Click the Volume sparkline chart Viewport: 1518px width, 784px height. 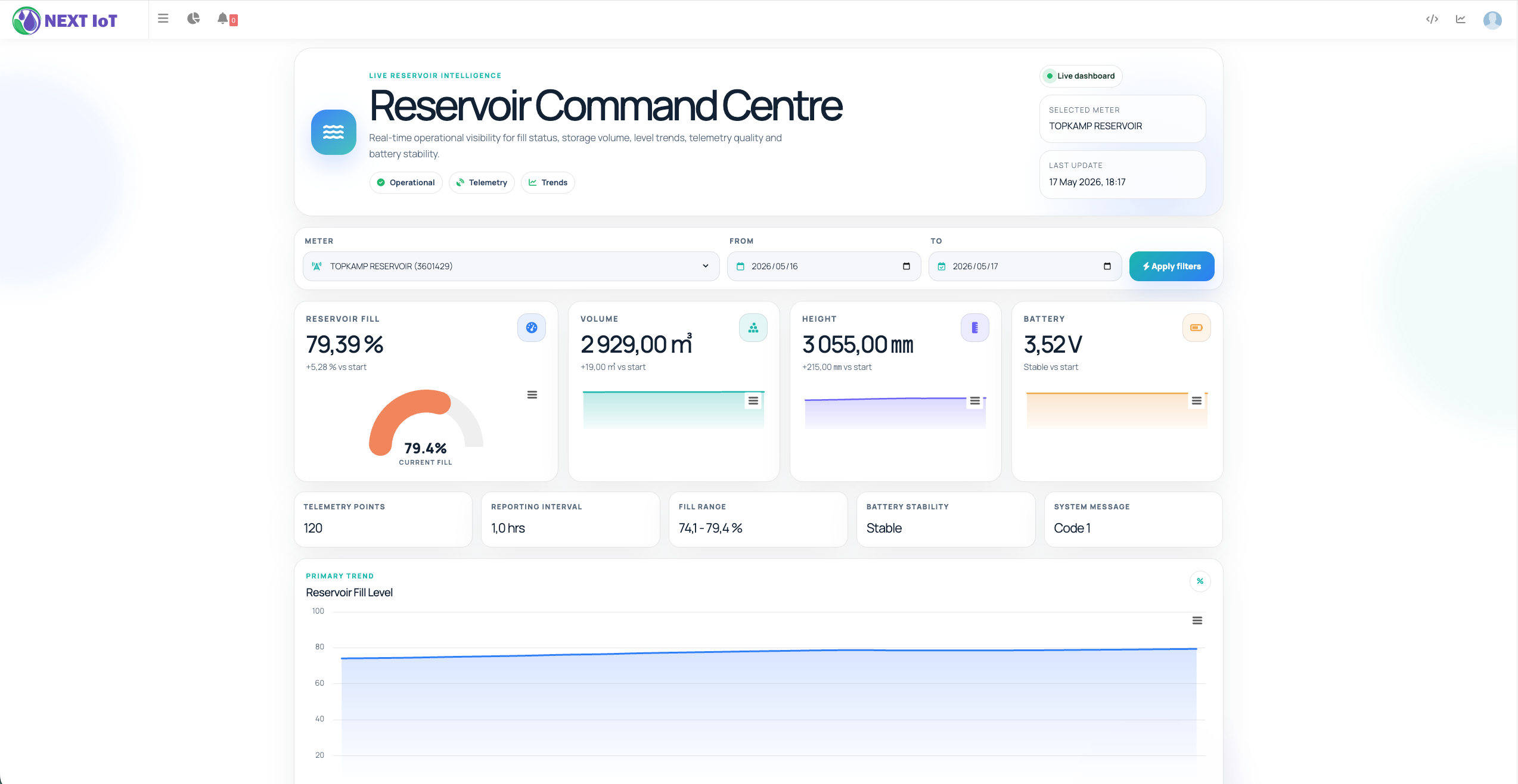click(673, 410)
